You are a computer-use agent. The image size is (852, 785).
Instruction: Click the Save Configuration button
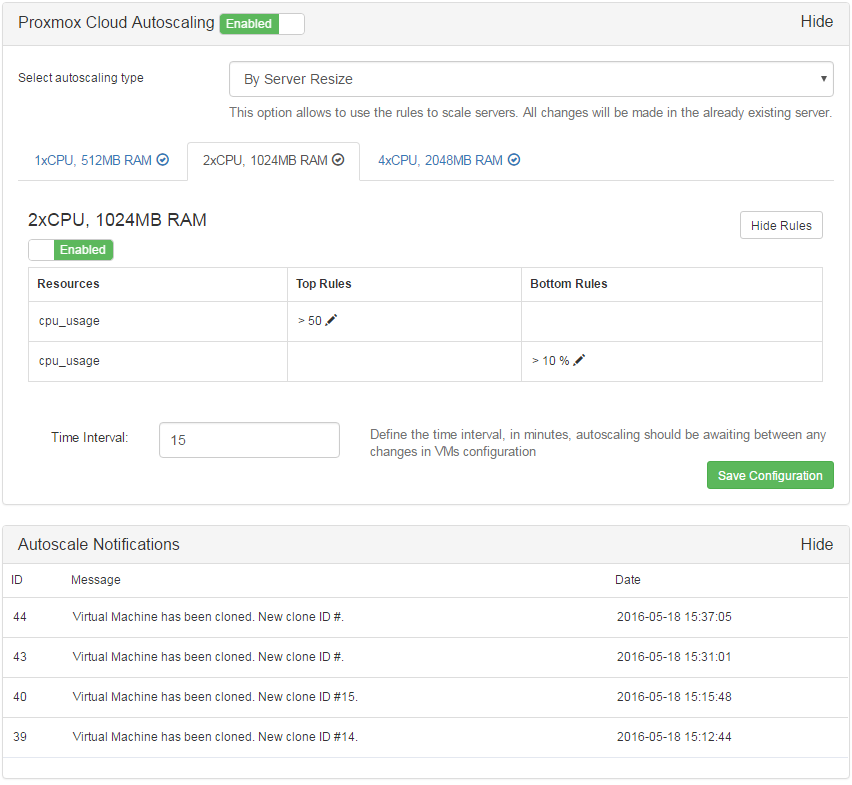click(770, 475)
